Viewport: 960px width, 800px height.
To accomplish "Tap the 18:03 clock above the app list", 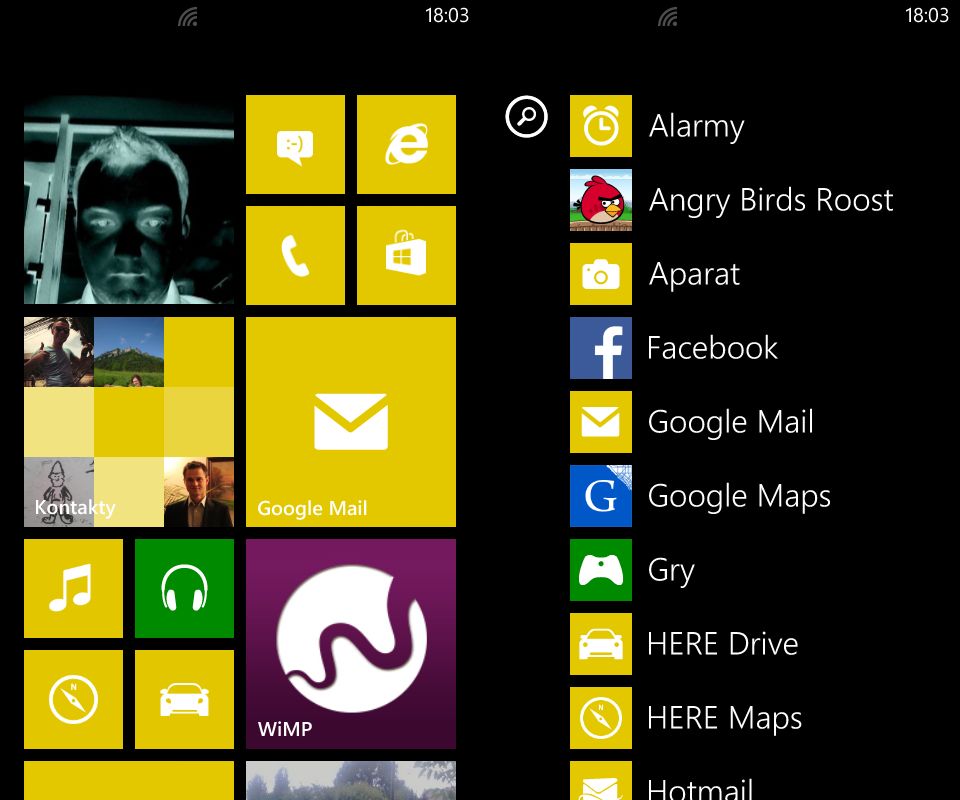I will [927, 15].
